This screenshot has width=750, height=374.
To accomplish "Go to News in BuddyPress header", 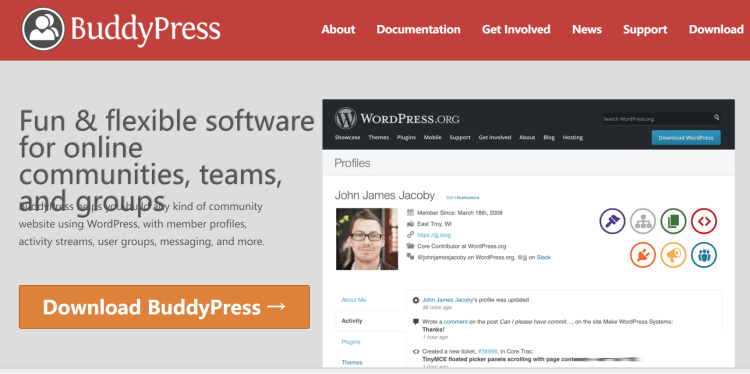I will (x=587, y=30).
